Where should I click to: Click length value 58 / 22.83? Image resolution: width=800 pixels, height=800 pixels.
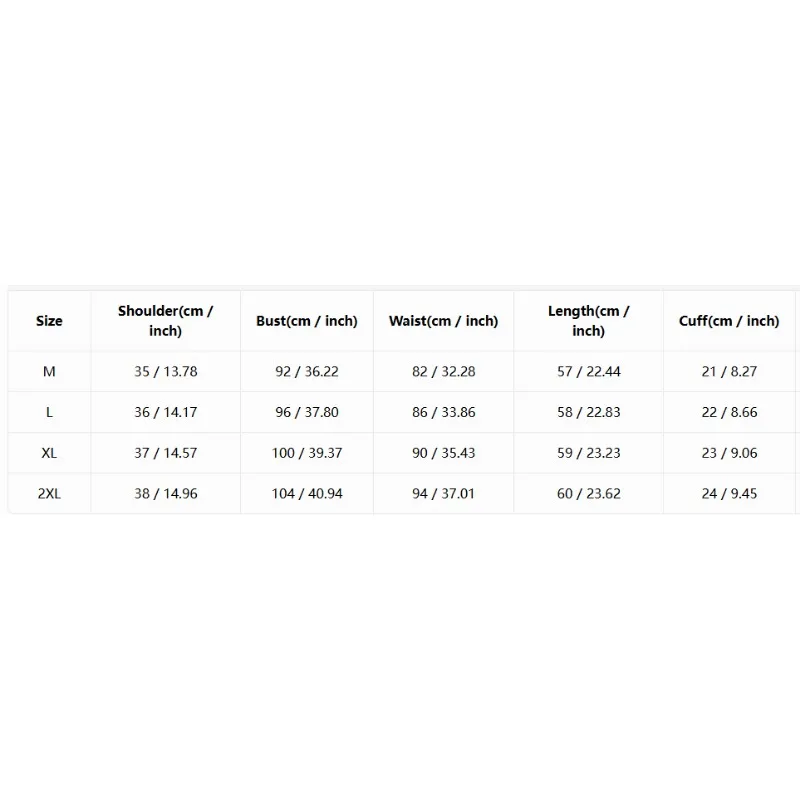coord(588,412)
